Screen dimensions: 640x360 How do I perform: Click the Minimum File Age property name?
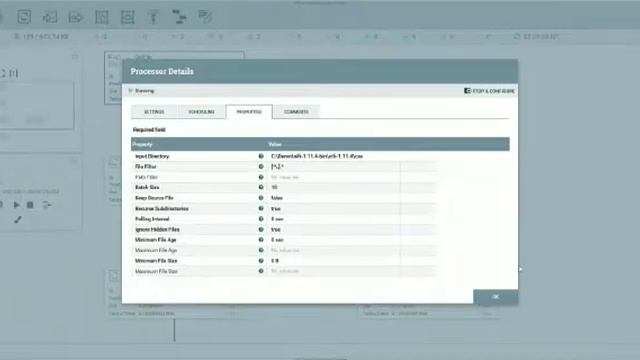point(156,240)
